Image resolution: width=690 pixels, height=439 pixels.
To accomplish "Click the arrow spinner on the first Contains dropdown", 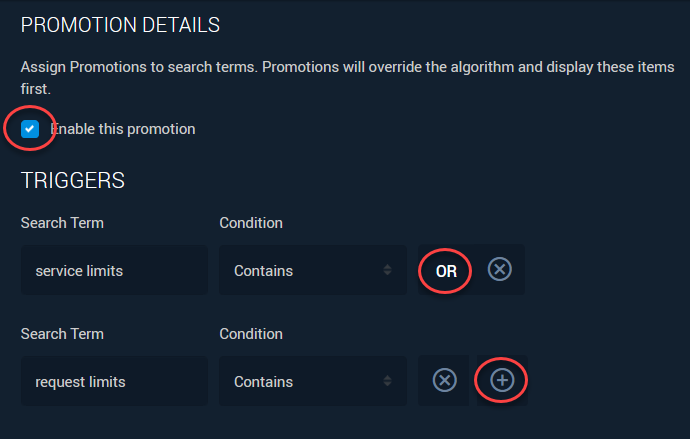I will click(387, 270).
